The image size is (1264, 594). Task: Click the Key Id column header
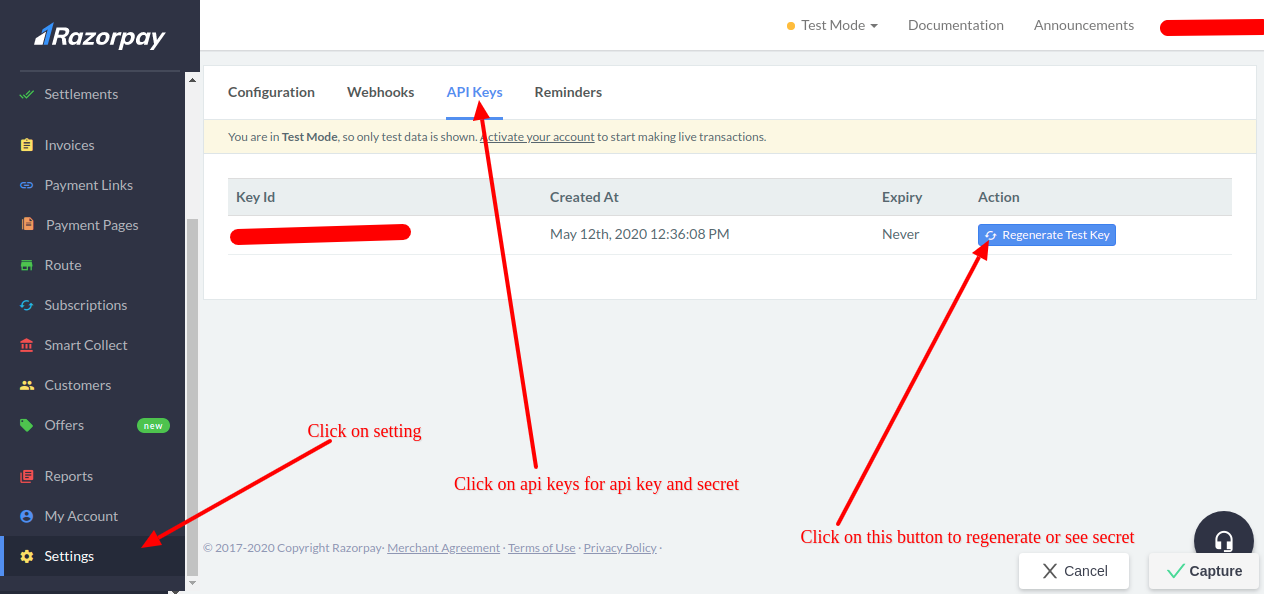point(256,197)
